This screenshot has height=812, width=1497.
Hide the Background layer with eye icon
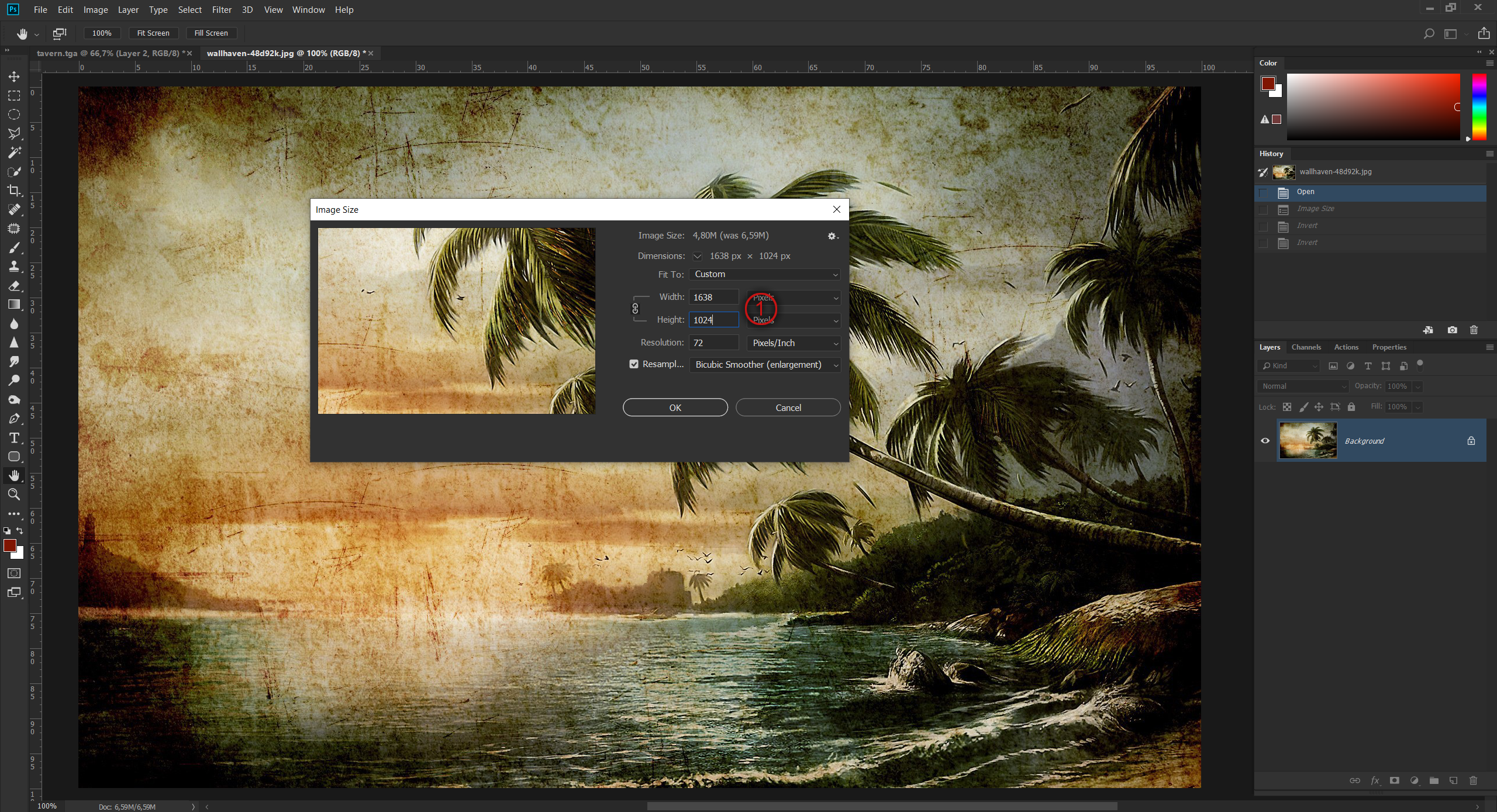point(1265,441)
